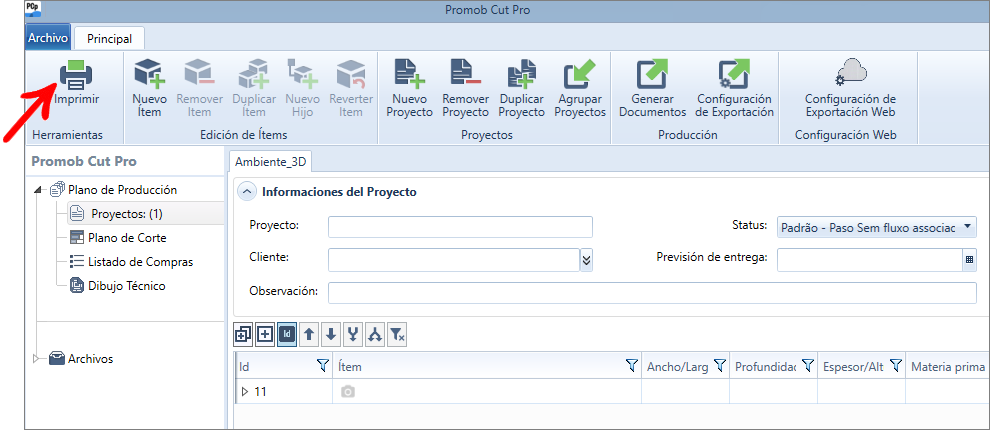Click the Imprimir printer icon

(x=76, y=76)
